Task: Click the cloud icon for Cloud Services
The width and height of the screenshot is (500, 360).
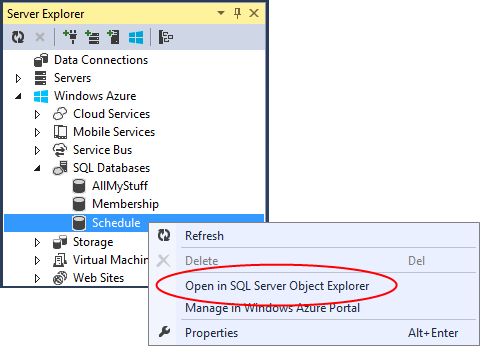Action: coord(60,114)
